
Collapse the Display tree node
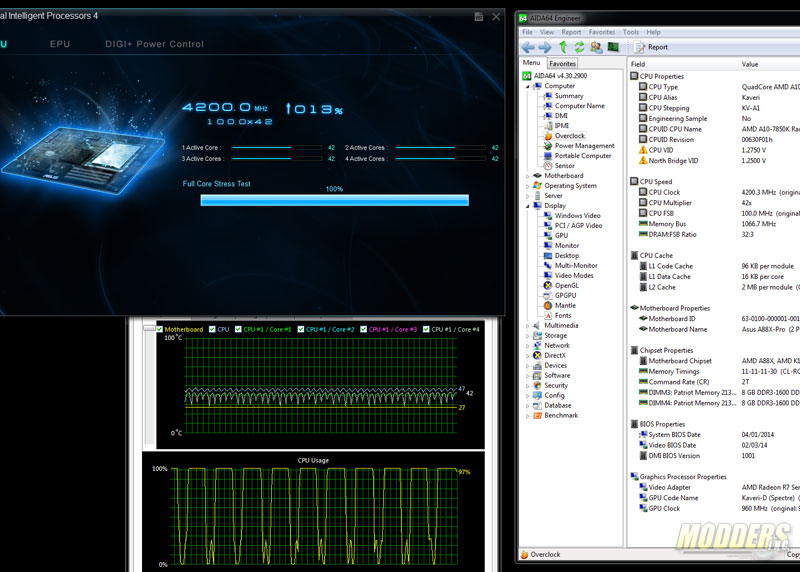click(x=528, y=206)
